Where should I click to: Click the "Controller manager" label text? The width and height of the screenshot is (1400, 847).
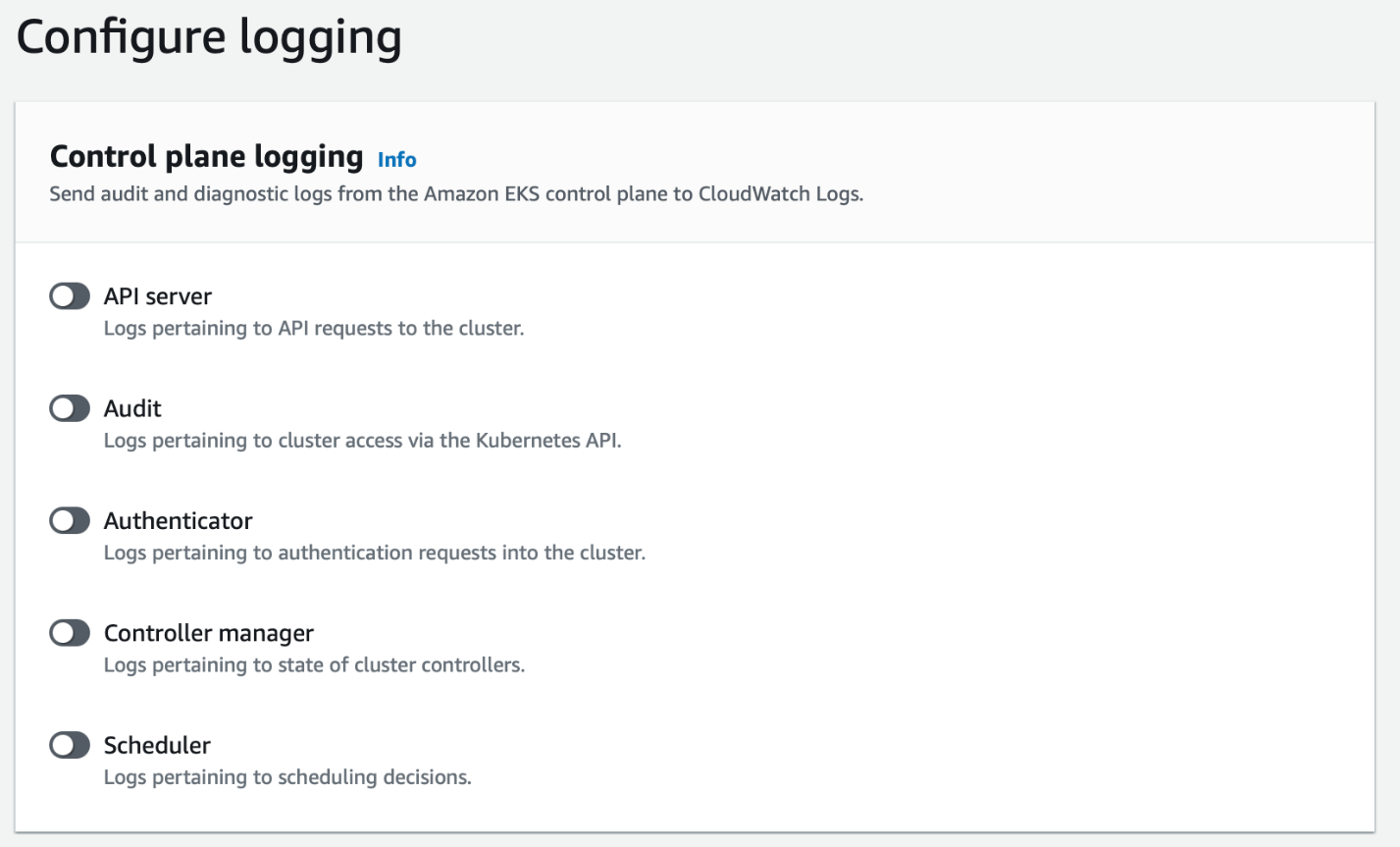[209, 633]
